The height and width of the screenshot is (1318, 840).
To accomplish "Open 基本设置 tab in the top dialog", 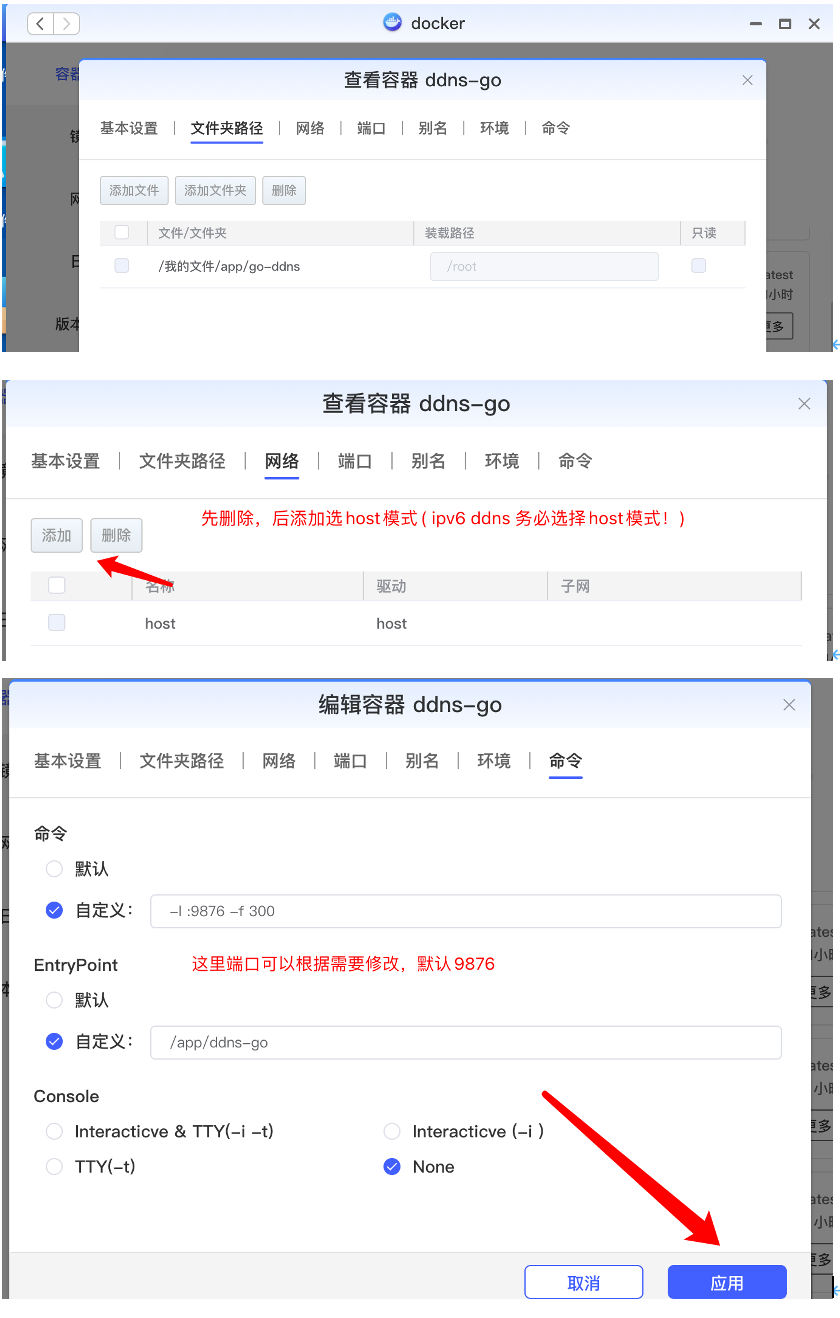I will pyautogui.click(x=129, y=128).
